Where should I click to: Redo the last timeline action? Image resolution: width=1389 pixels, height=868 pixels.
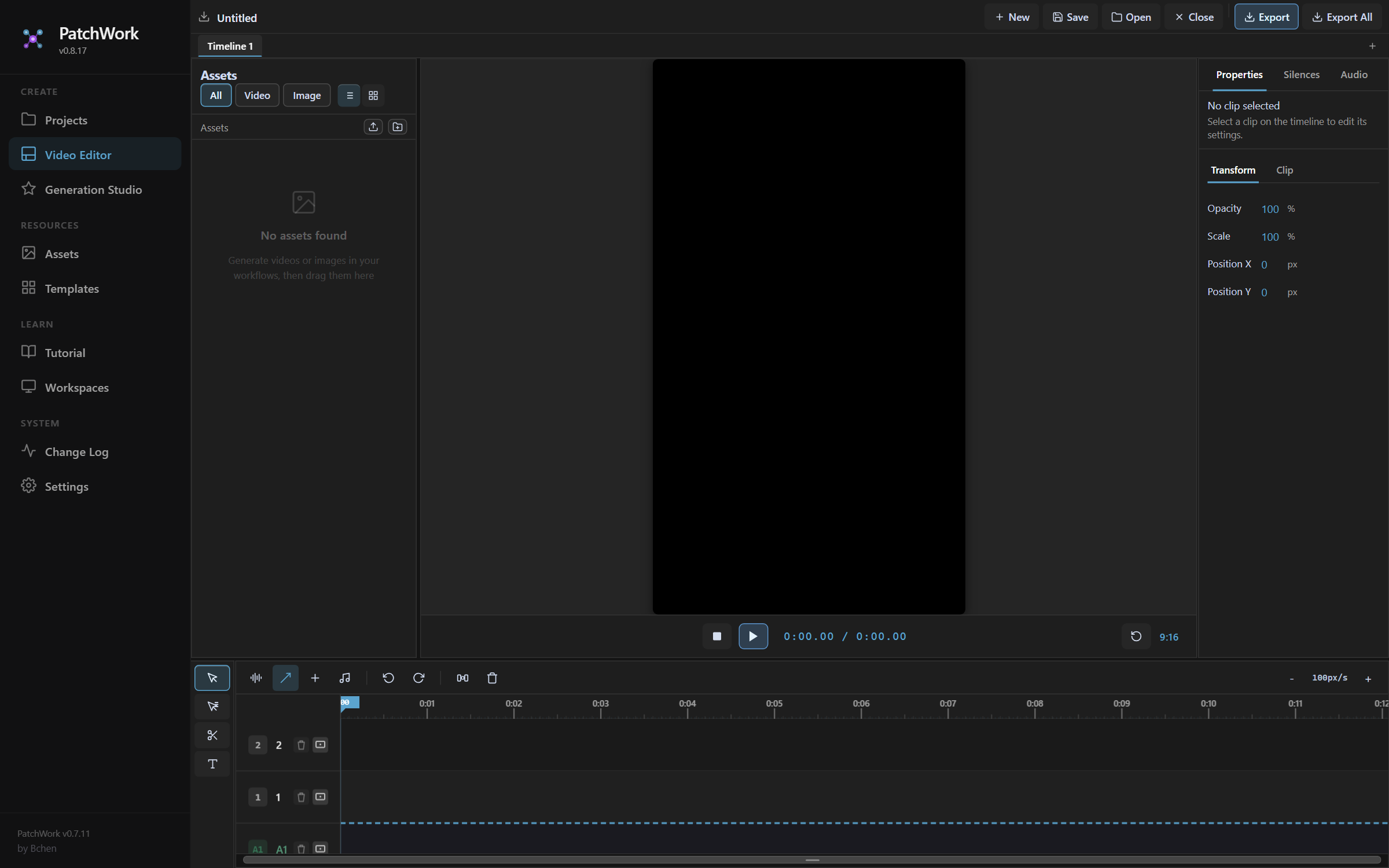[x=418, y=678]
